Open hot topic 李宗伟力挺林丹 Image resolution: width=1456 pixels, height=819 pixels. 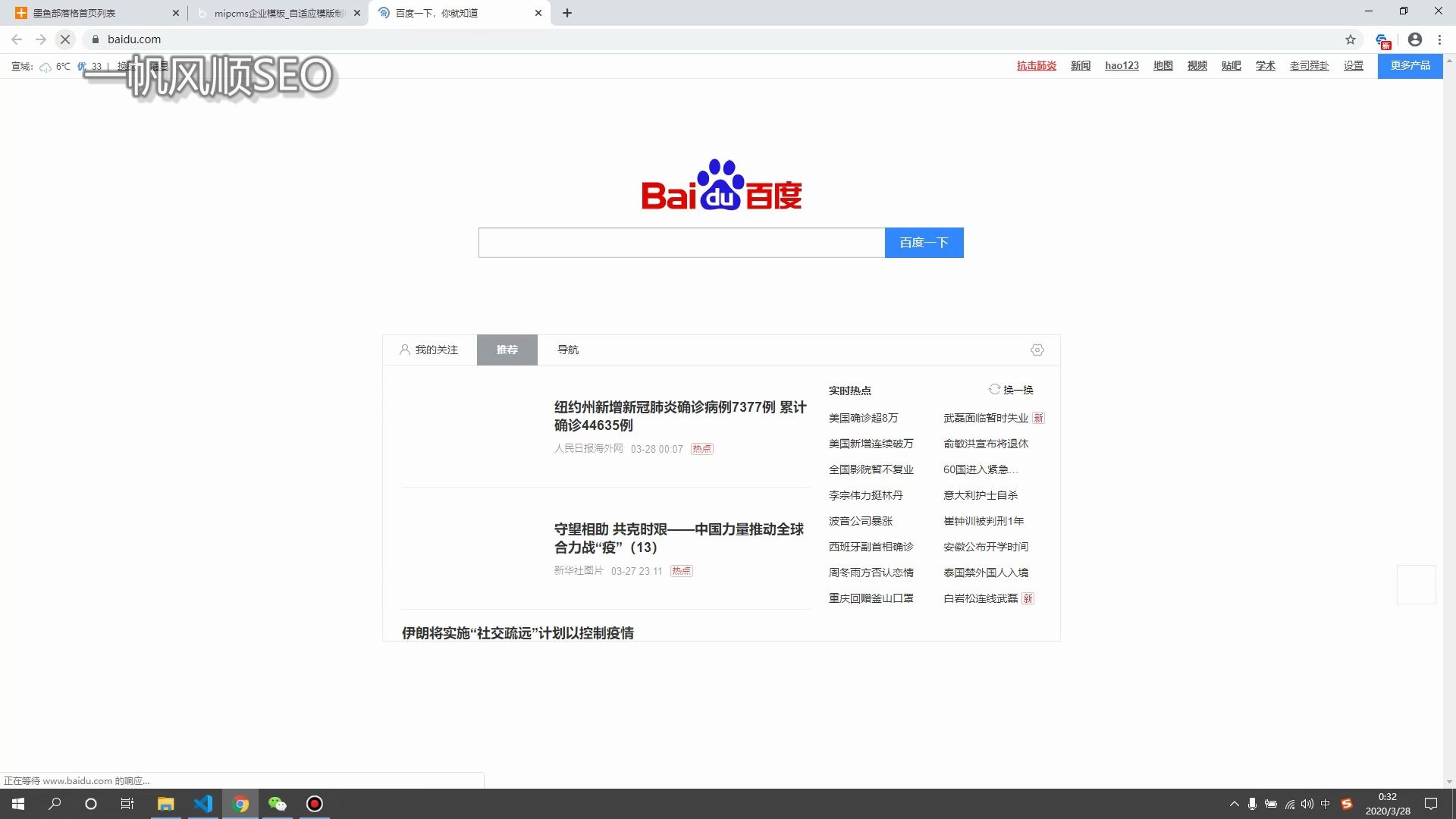[865, 495]
